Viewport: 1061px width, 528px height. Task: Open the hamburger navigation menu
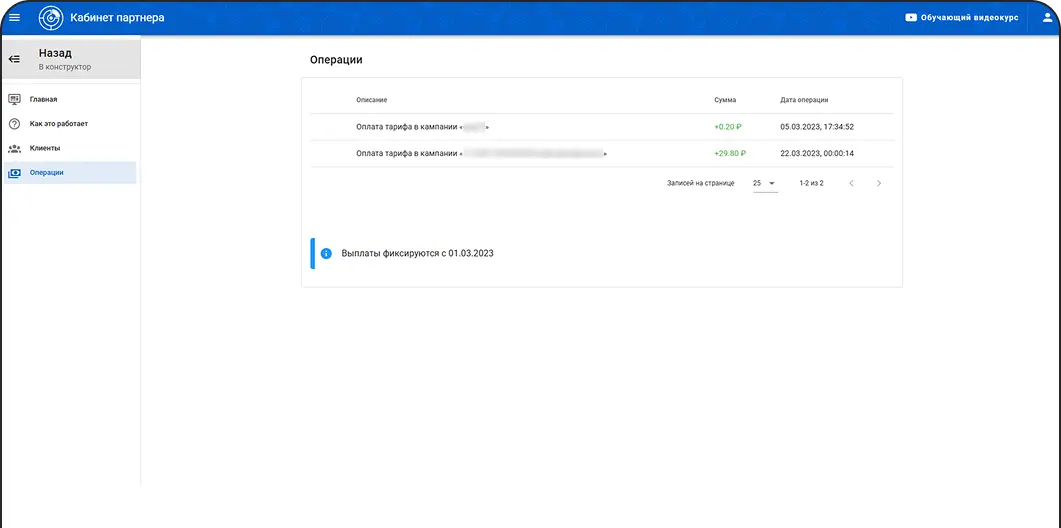[x=14, y=17]
